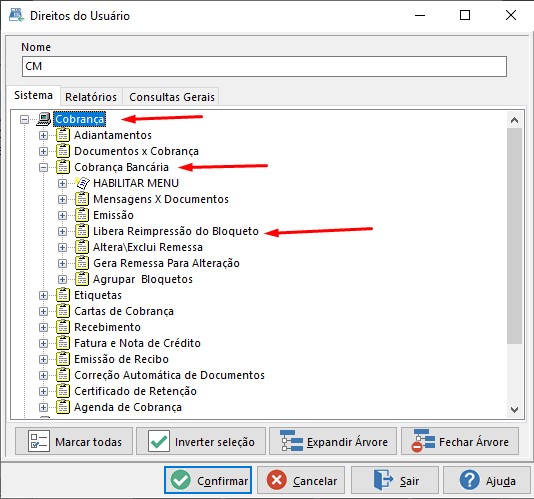Click the Etiquetas clipboard icon
Viewport: 534px width, 499px height.
tap(63, 295)
